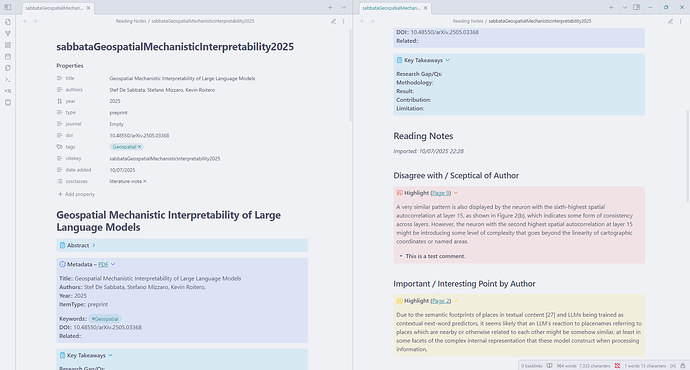690x370 pixels.
Task: Follow the Page 2 highlight link
Action: point(441,301)
